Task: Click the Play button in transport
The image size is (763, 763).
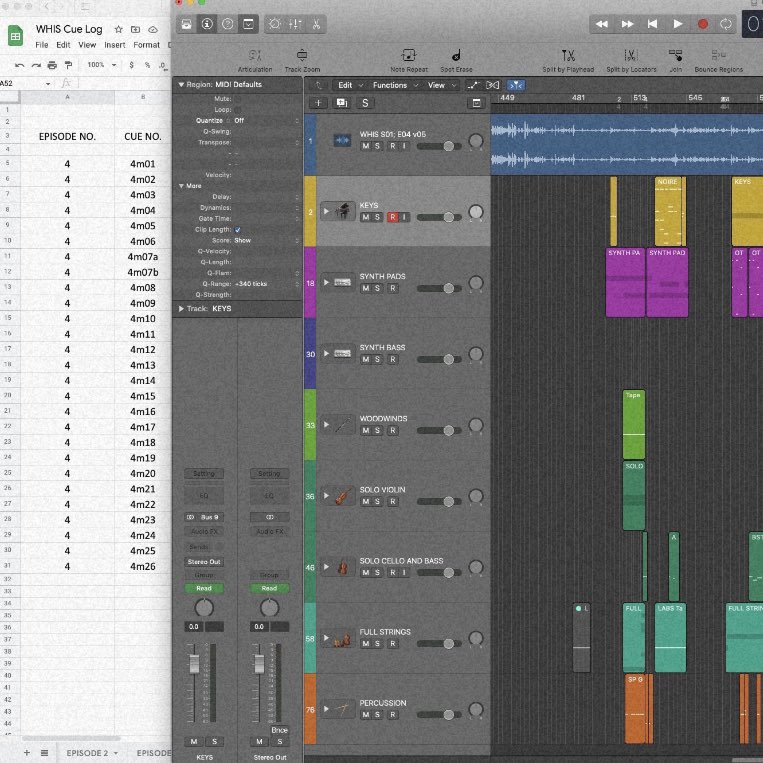Action: pos(677,24)
